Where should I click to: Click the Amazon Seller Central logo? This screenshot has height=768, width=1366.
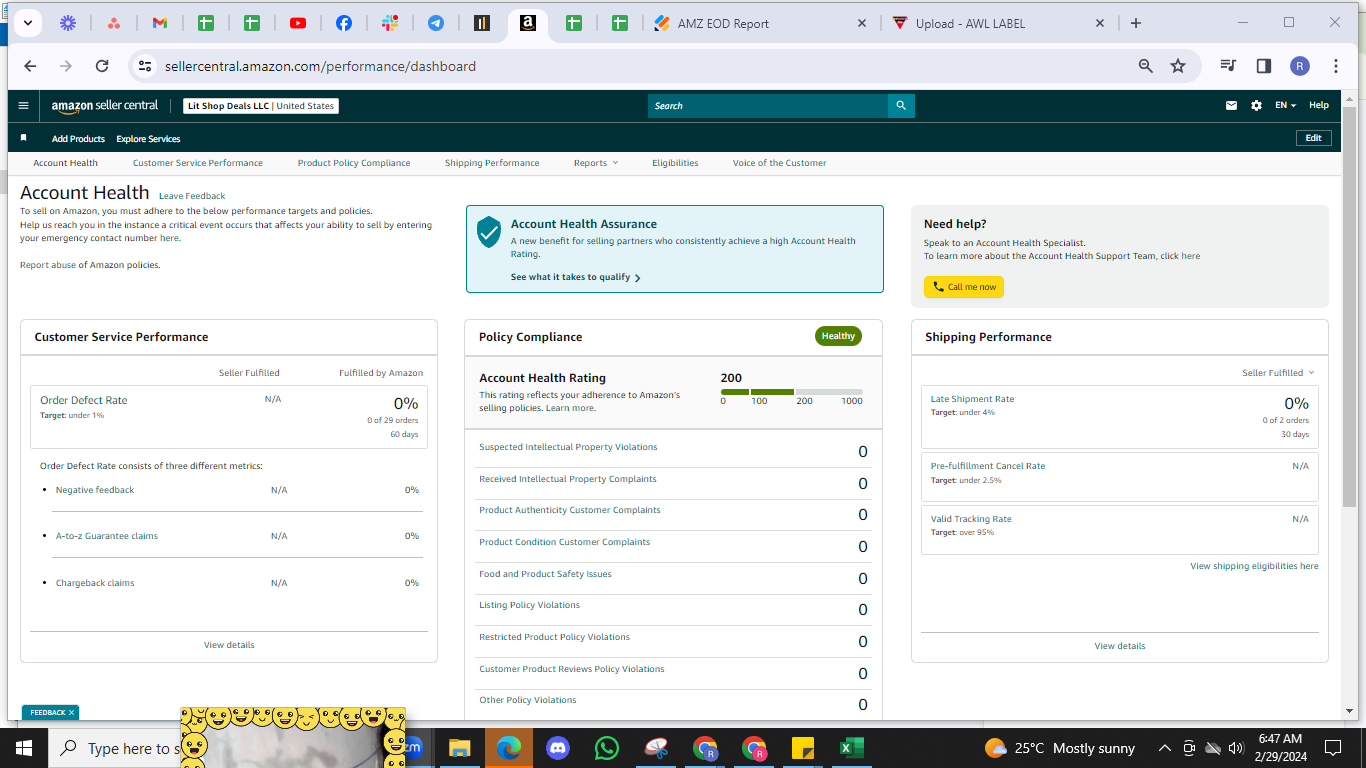coord(105,106)
